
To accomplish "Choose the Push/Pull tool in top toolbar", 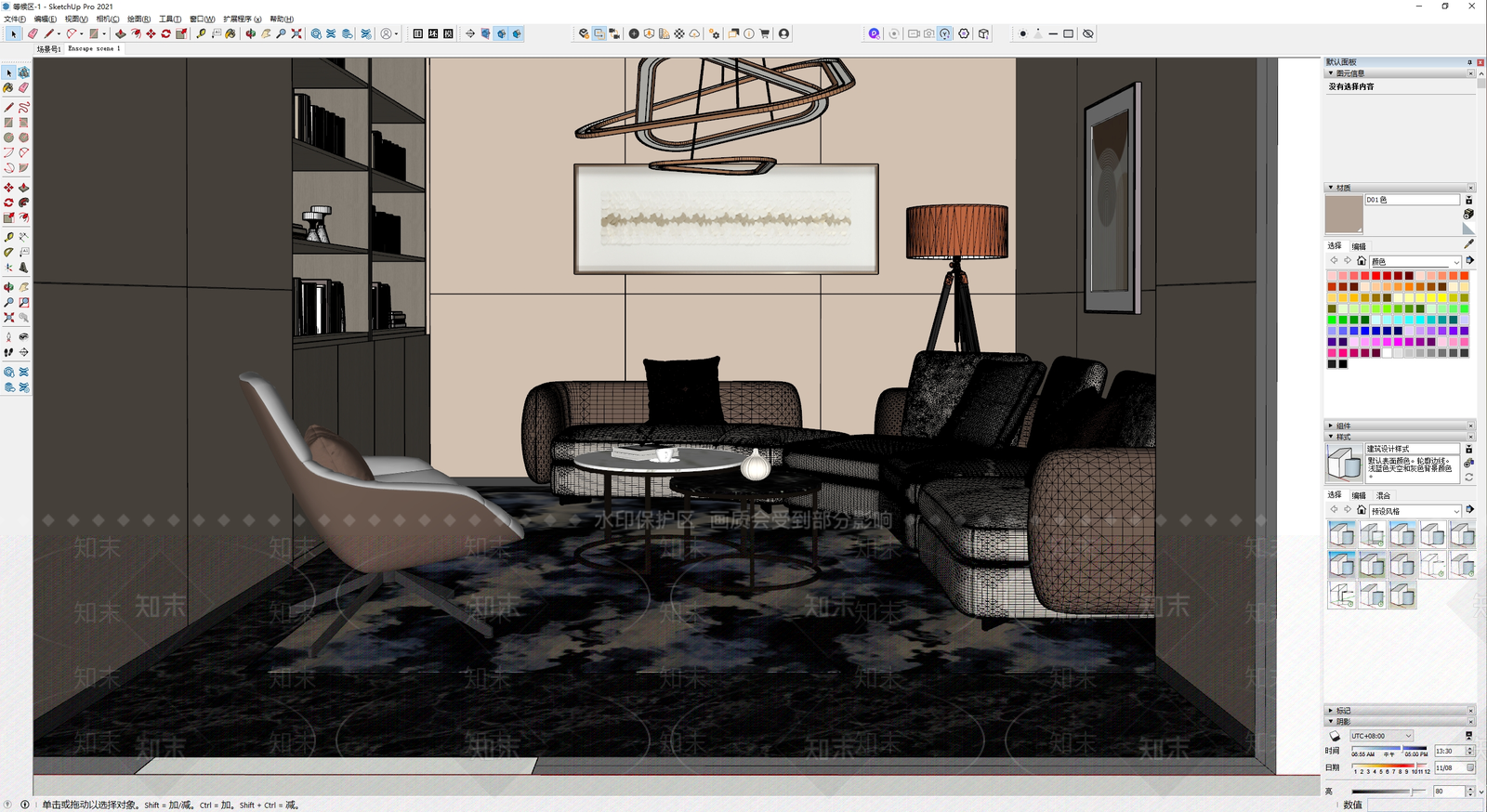I will click(121, 33).
